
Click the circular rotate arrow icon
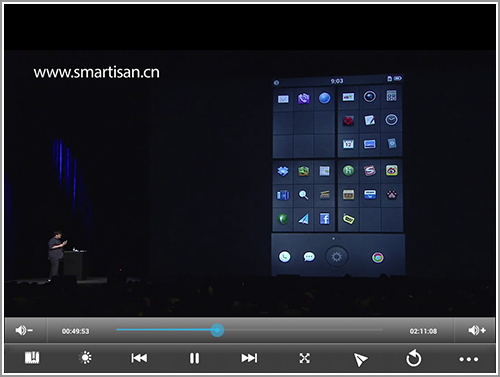coord(414,358)
